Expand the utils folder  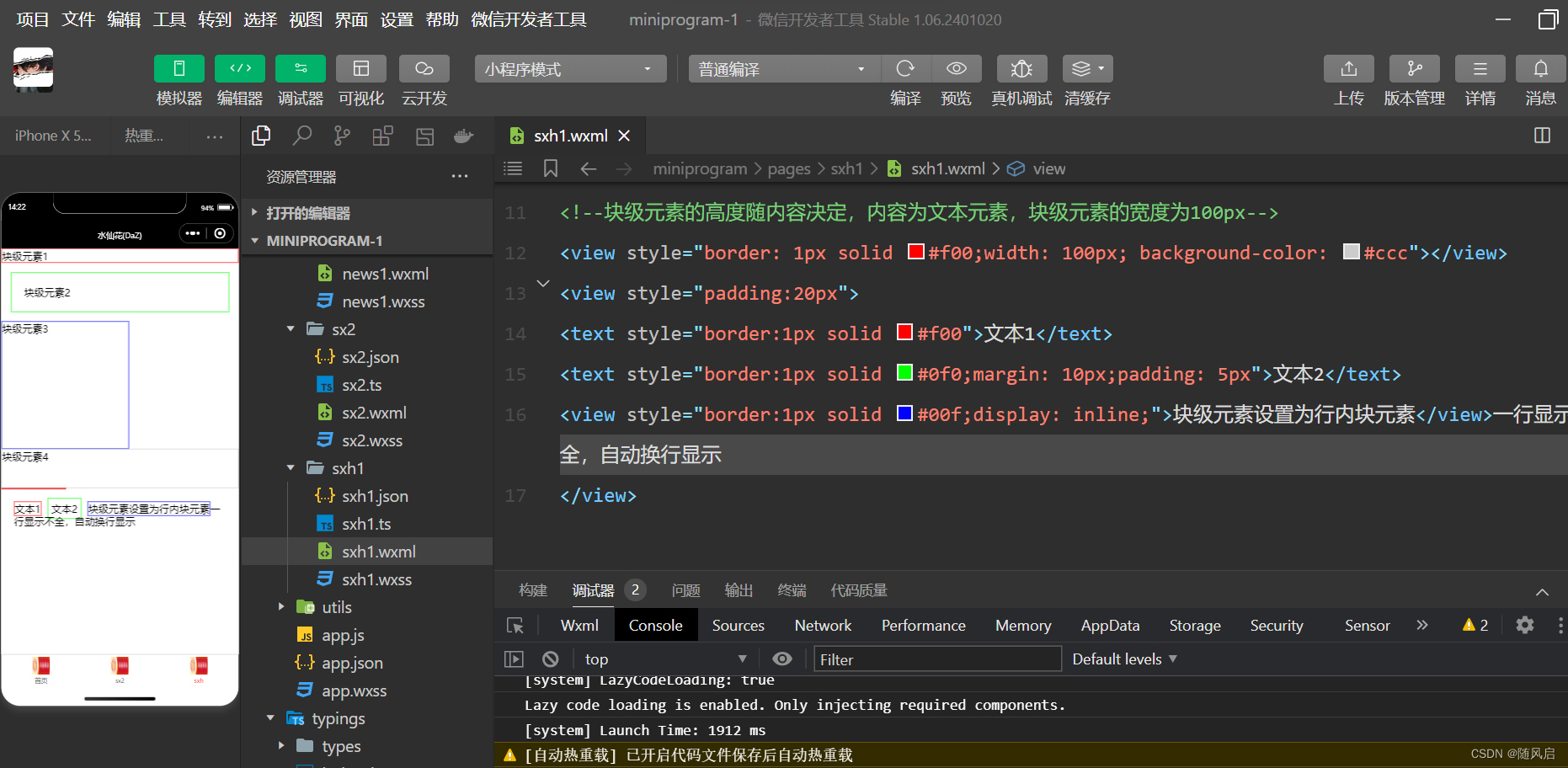coord(280,607)
